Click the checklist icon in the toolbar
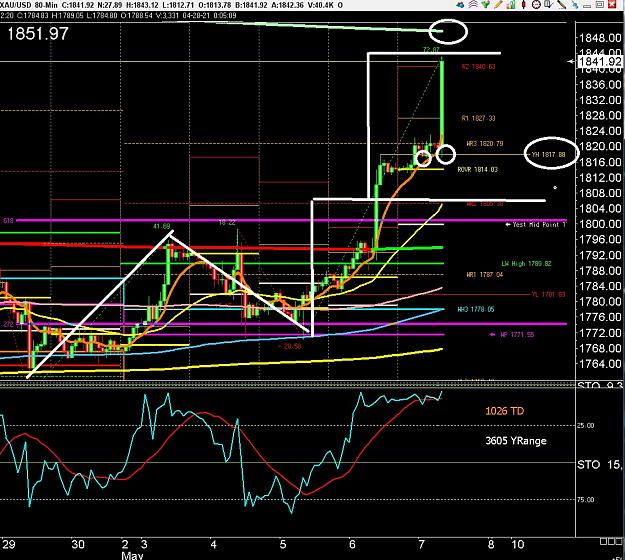 [548, 5]
